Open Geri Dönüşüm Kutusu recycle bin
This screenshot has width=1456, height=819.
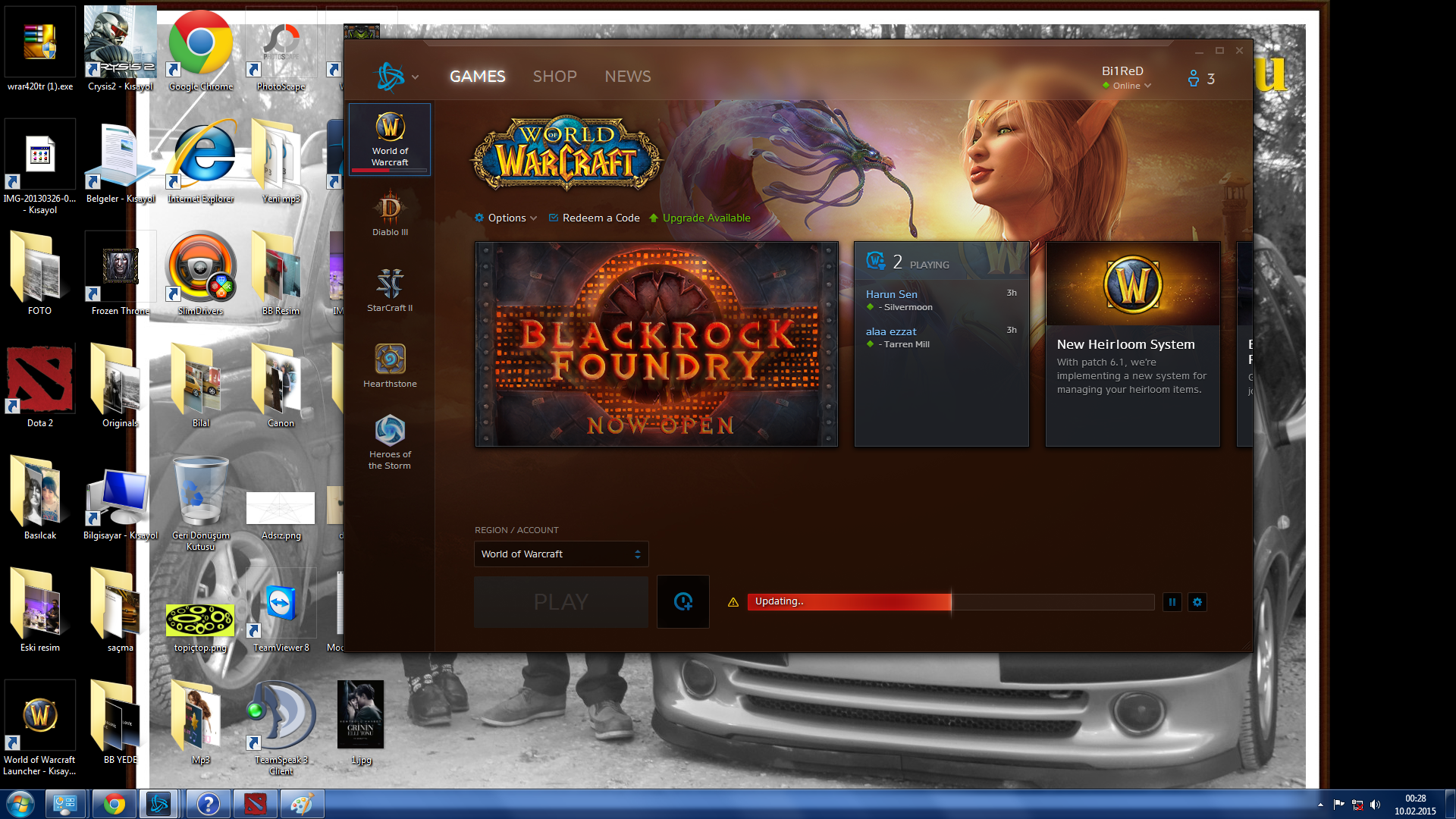(201, 503)
